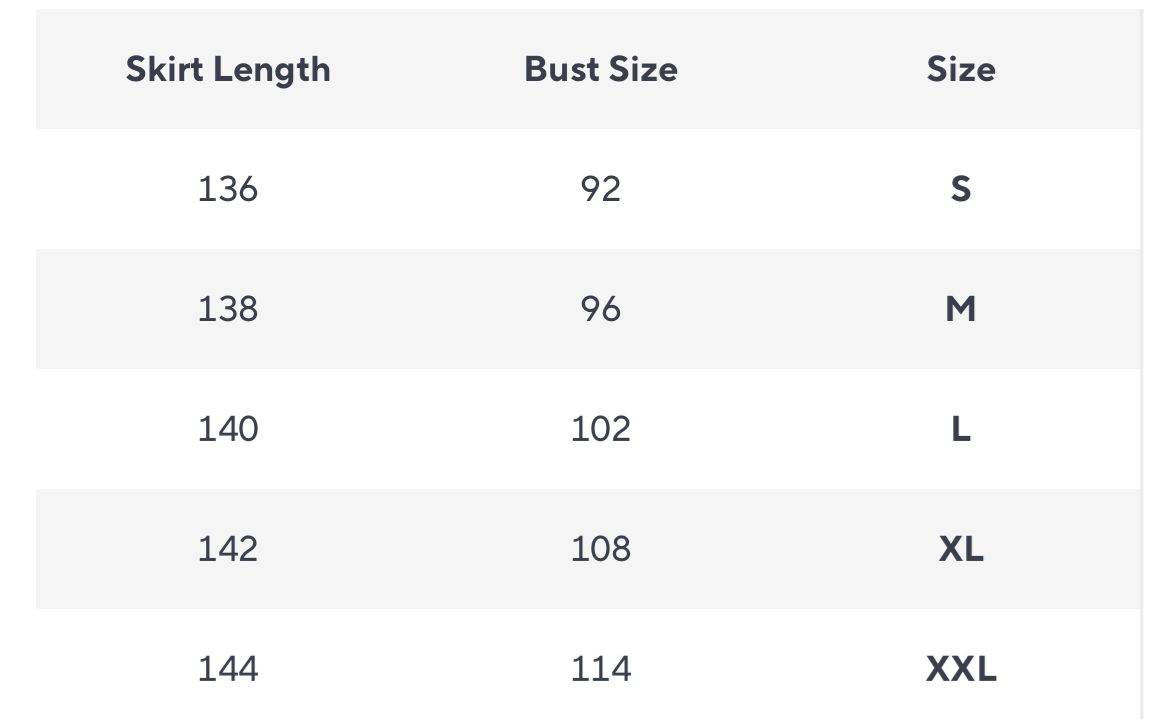Click the size XL cell
Image resolution: width=1176 pixels, height=719 pixels.
click(961, 549)
